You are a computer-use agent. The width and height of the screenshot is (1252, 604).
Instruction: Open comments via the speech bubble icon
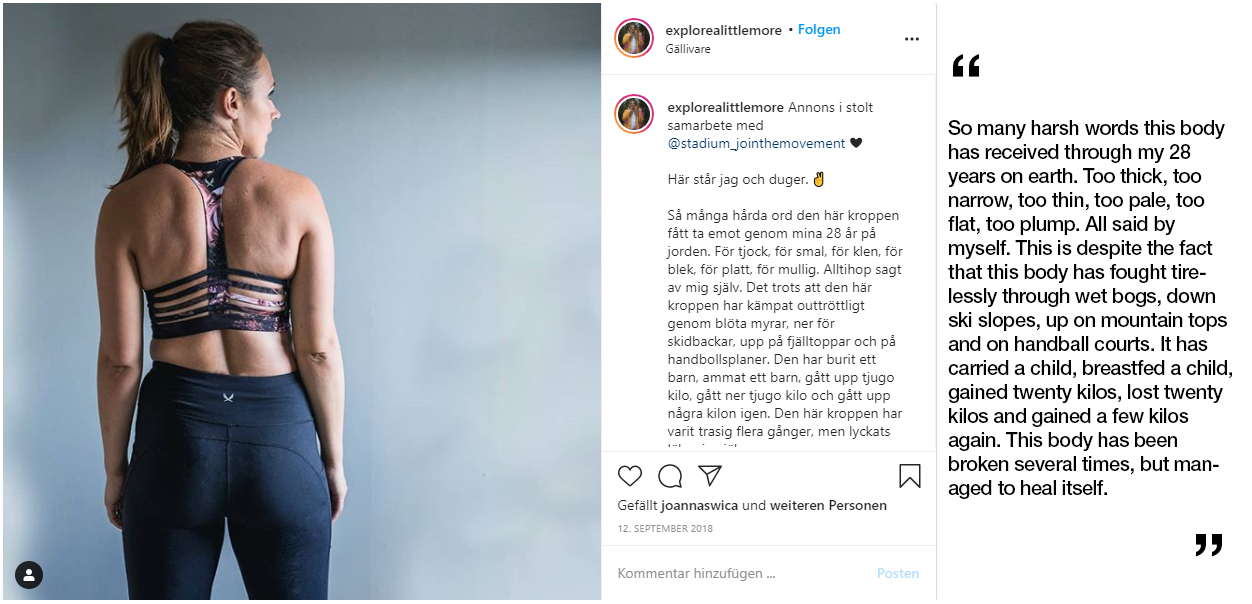click(671, 476)
